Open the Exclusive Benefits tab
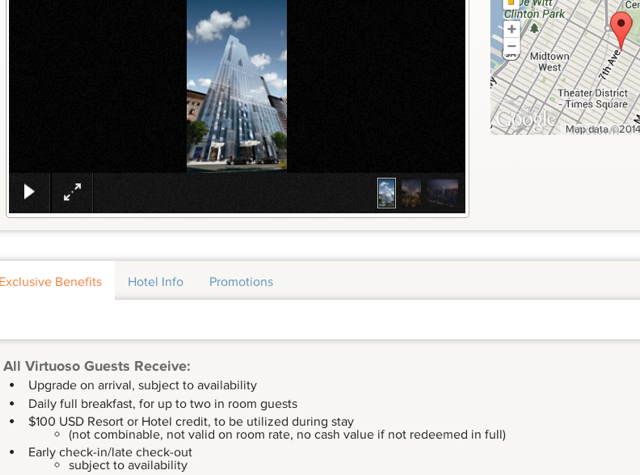Image resolution: width=640 pixels, height=475 pixels. (x=51, y=282)
